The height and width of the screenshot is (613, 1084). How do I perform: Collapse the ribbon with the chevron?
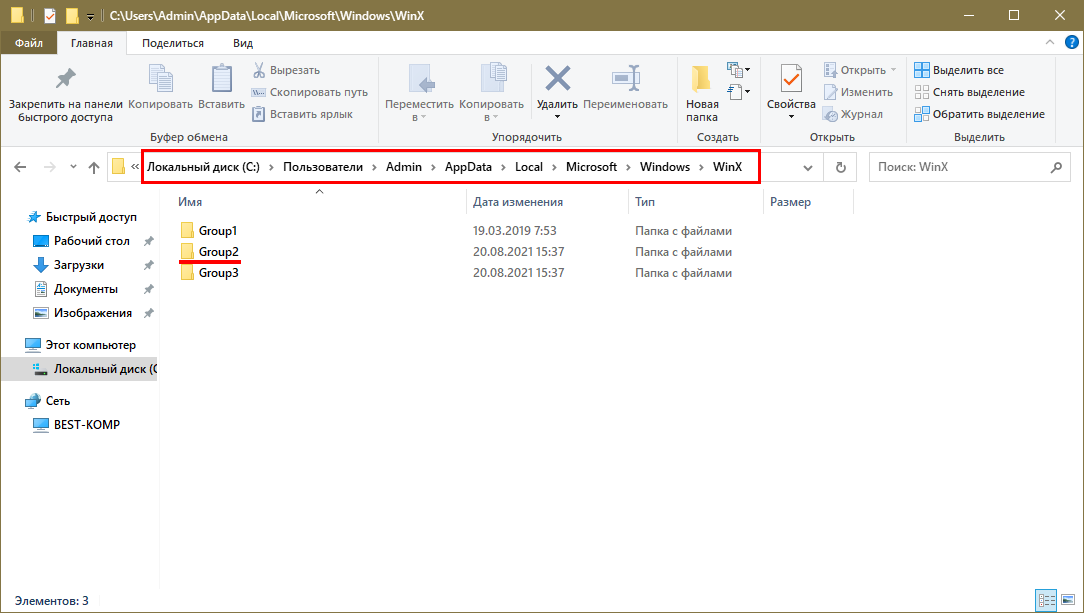click(1049, 43)
